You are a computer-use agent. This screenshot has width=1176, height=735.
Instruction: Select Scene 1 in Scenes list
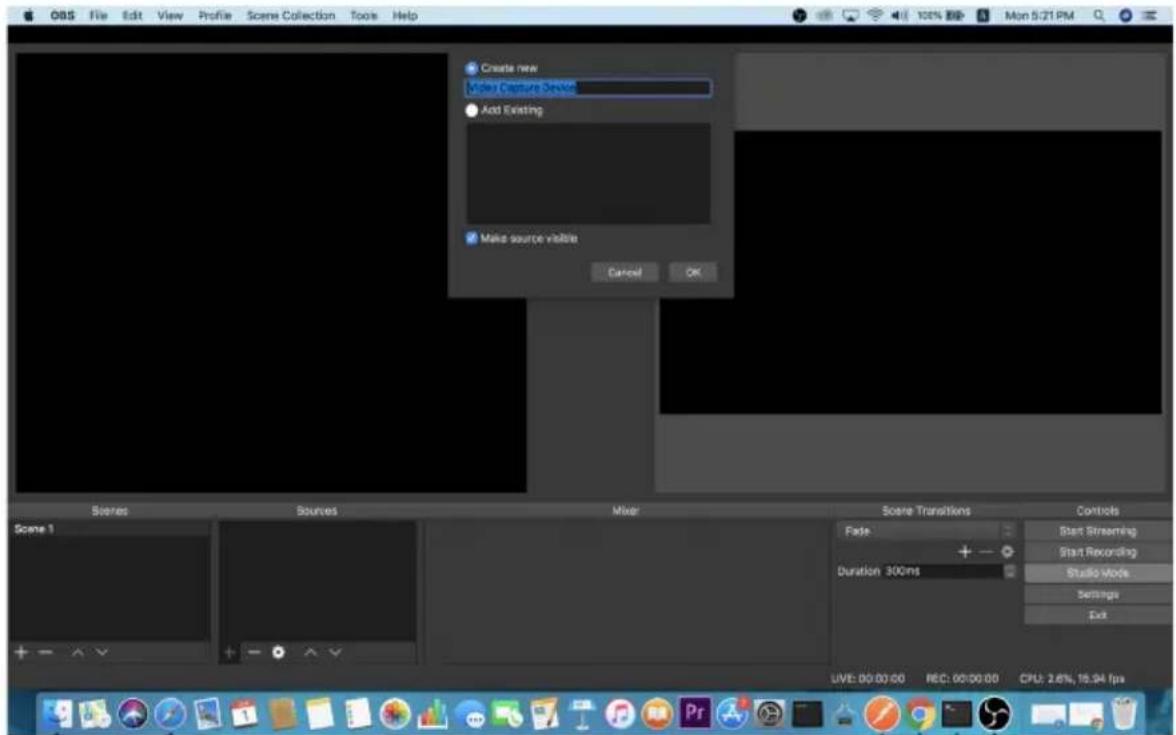[110, 529]
